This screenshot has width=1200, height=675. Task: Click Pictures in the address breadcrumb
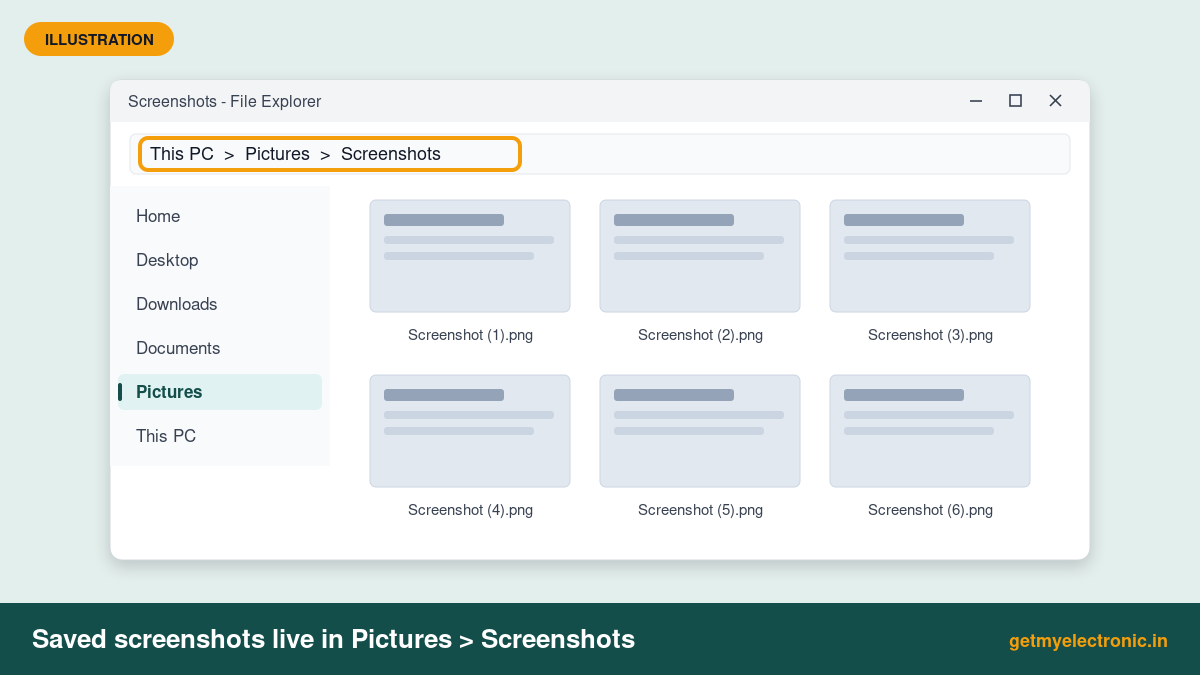[277, 154]
